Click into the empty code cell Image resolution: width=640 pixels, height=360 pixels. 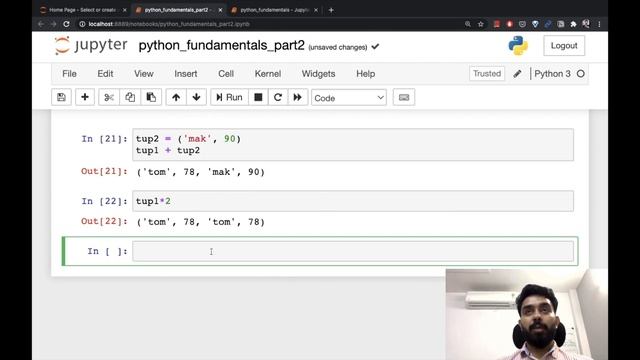coord(353,251)
